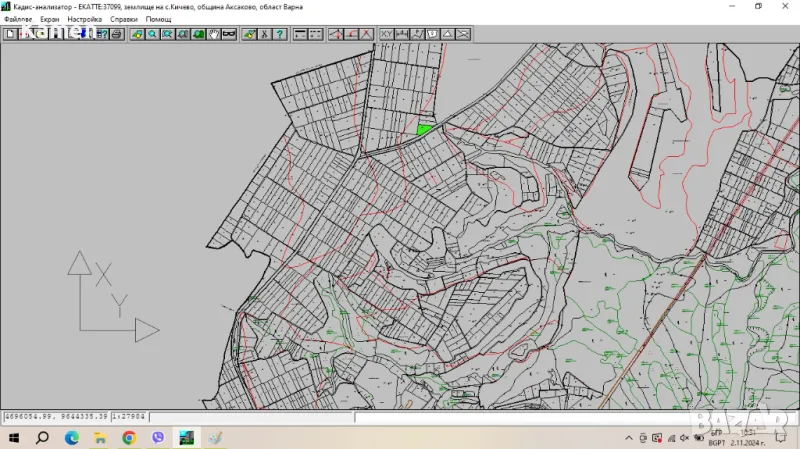Open help with question mark icon
Image resolution: width=800 pixels, height=449 pixels.
[x=280, y=34]
